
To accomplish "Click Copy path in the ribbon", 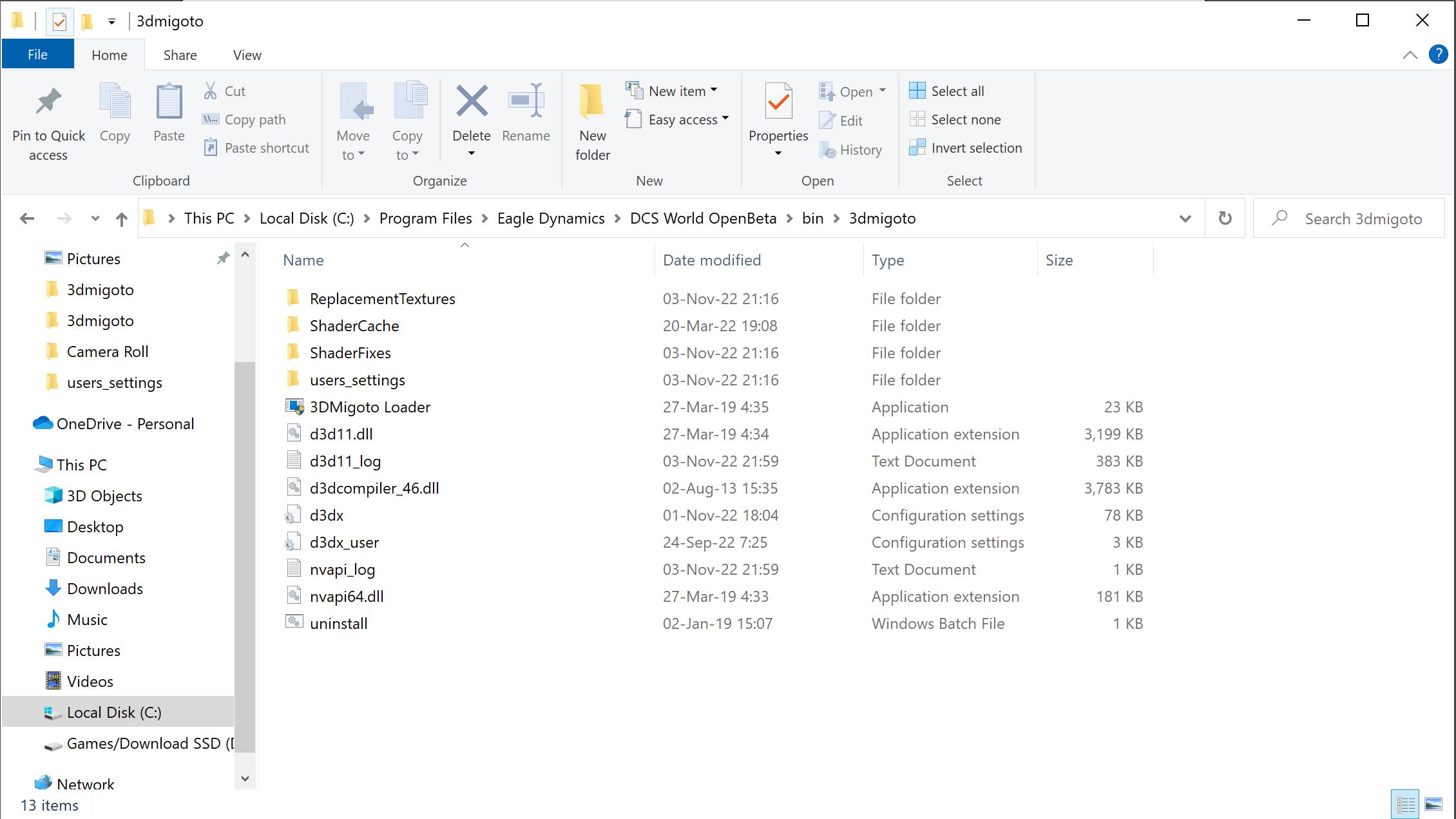I will 244,119.
